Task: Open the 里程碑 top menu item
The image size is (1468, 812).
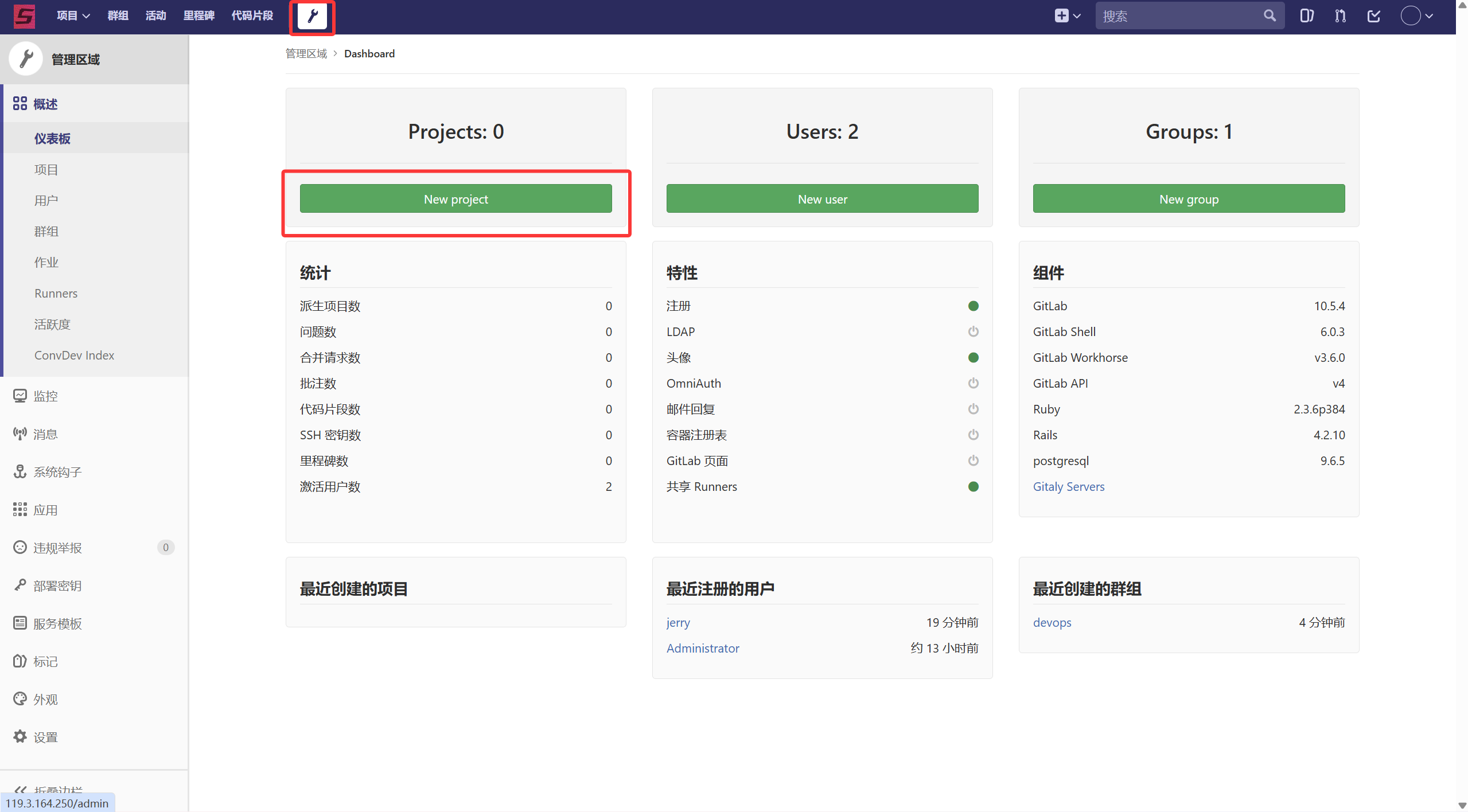Action: point(198,16)
